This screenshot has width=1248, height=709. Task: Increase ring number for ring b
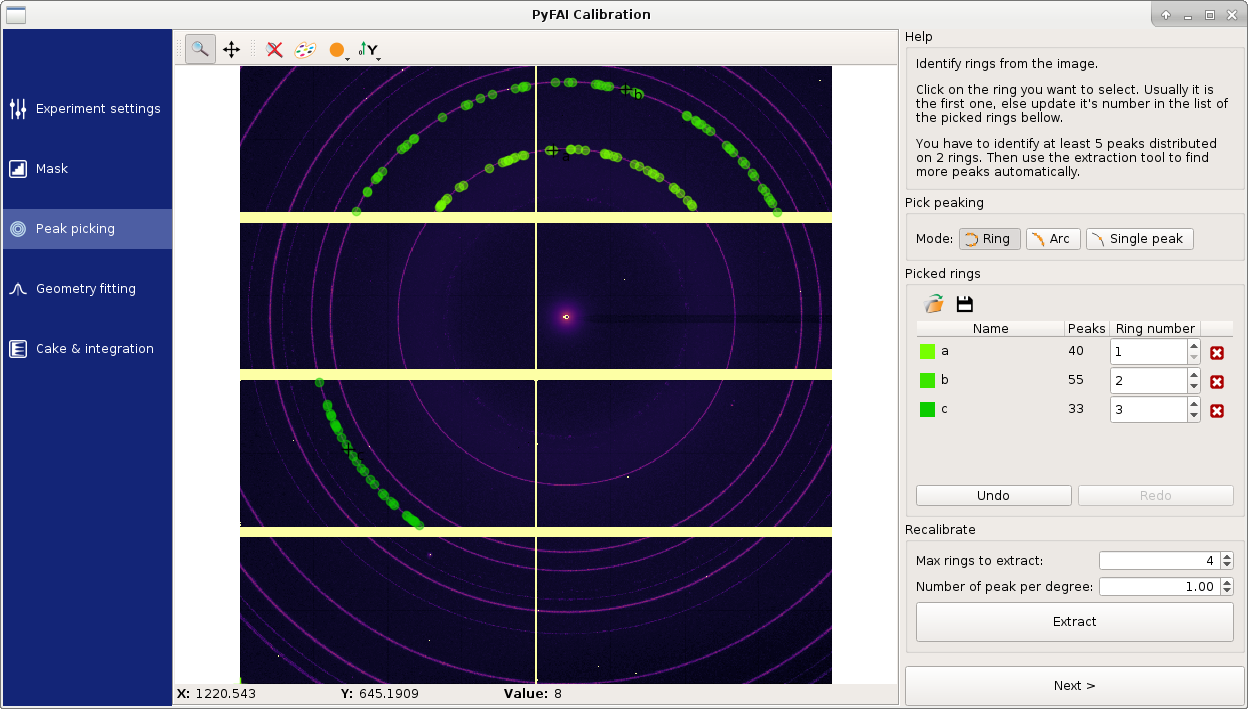tap(1194, 375)
